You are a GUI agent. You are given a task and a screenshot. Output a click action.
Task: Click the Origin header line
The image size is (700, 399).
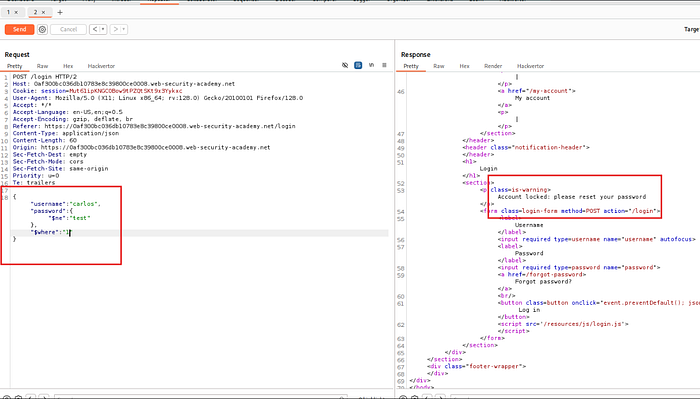[141, 148]
